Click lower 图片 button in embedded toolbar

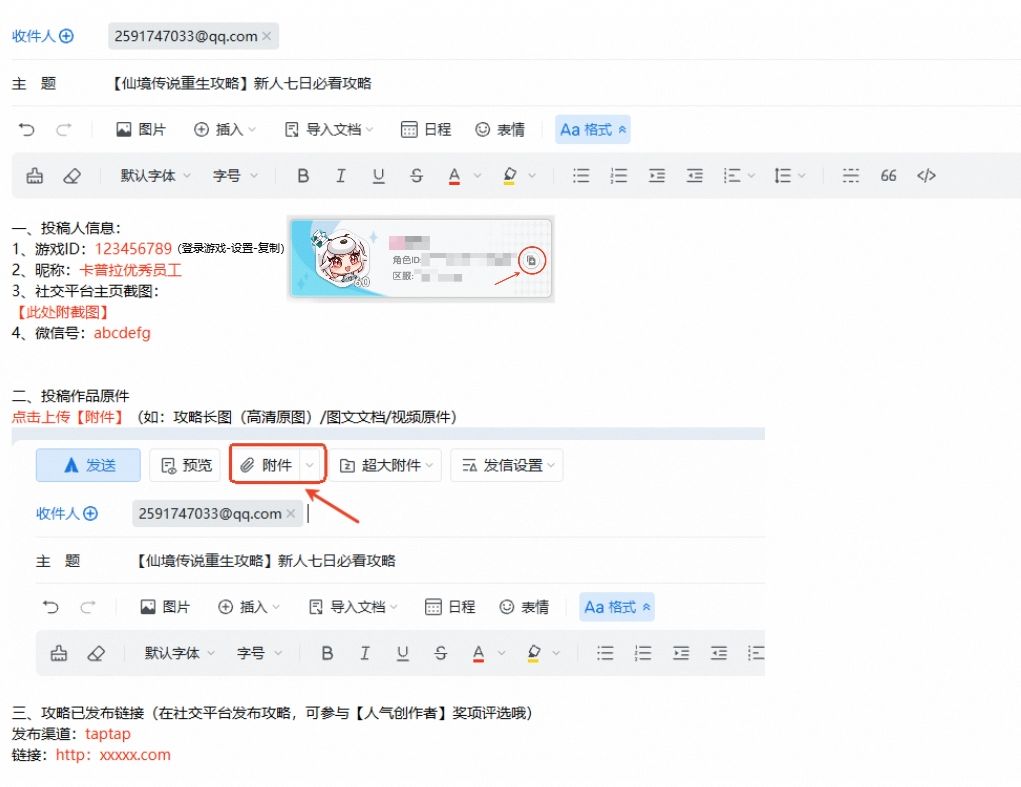coord(165,607)
